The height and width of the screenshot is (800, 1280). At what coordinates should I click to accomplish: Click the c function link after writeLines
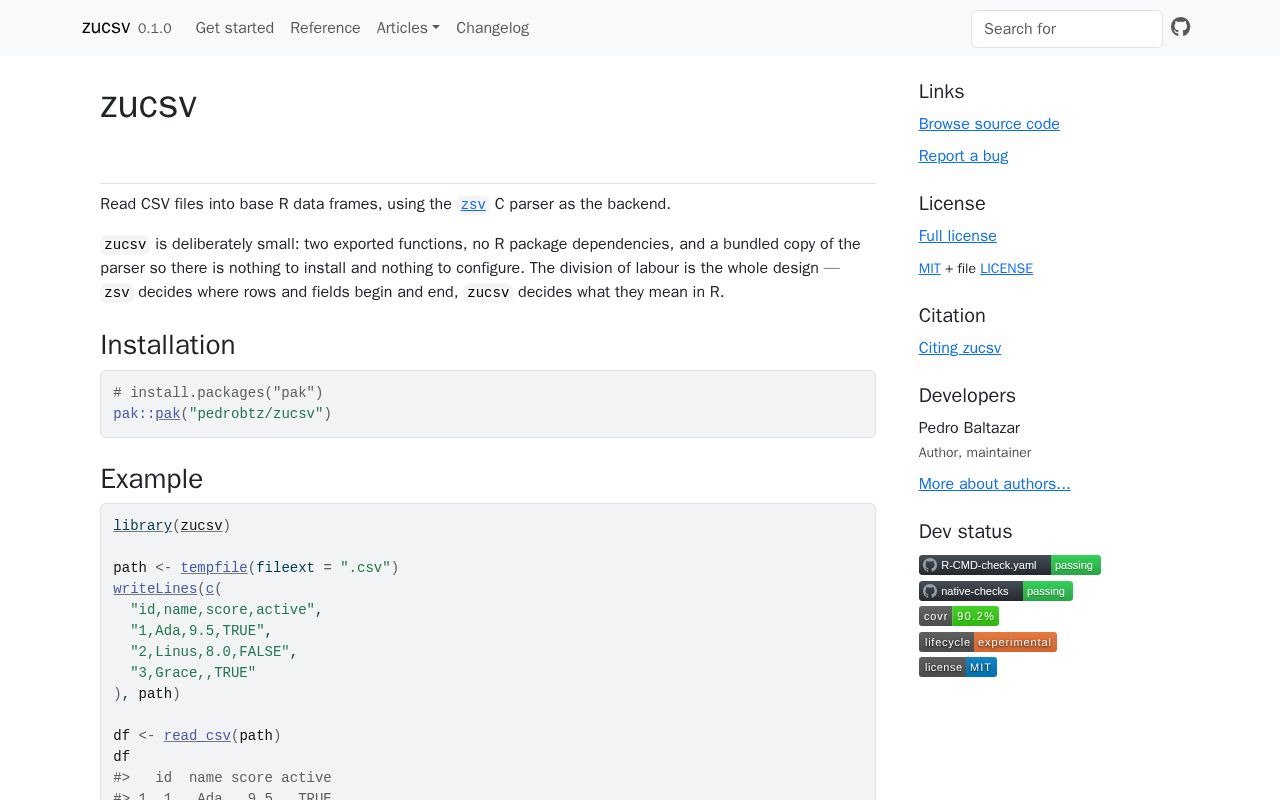(210, 588)
